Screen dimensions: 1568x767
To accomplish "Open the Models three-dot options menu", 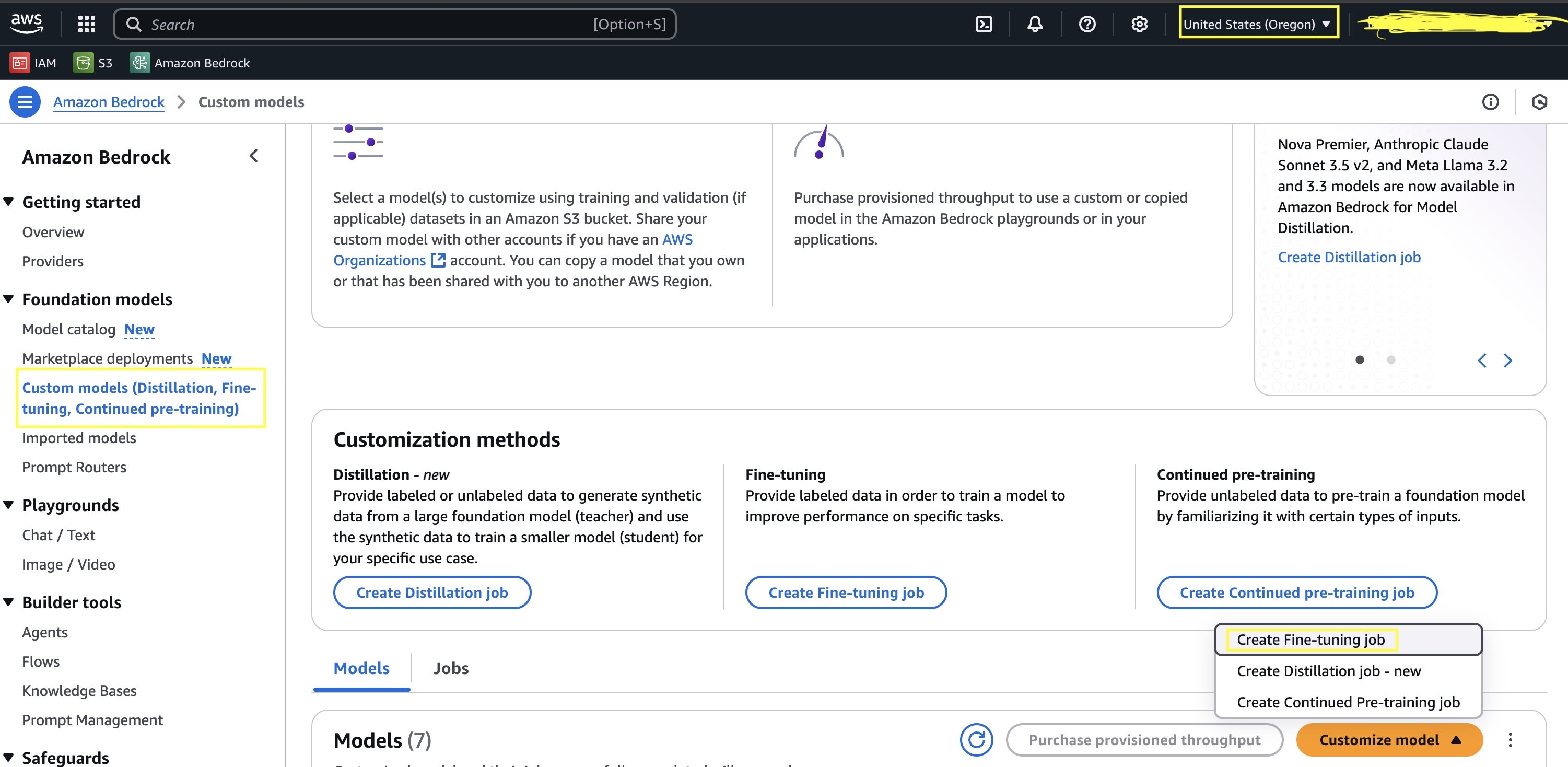I will click(1510, 740).
